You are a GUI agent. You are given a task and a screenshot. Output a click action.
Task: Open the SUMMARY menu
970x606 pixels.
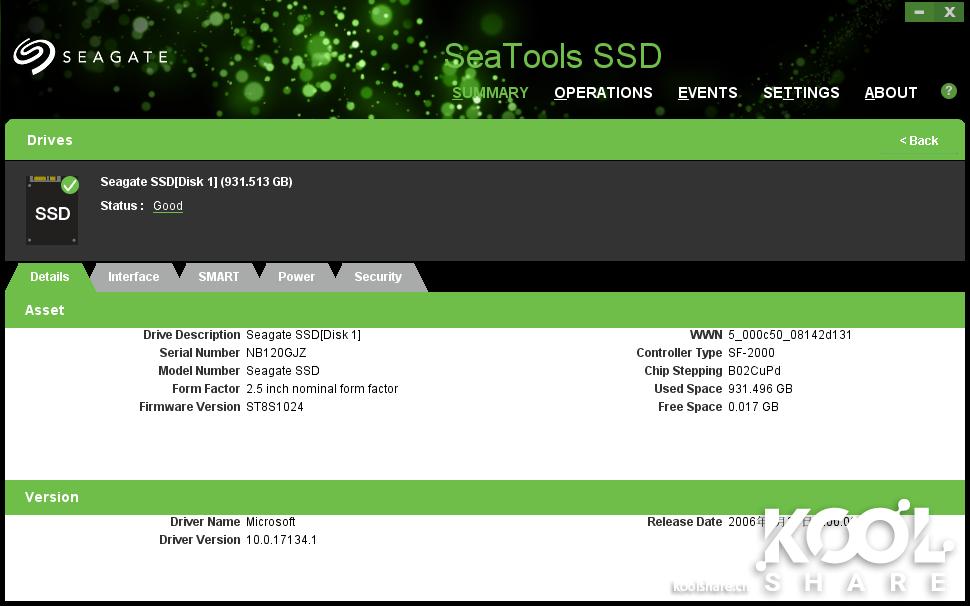point(490,93)
